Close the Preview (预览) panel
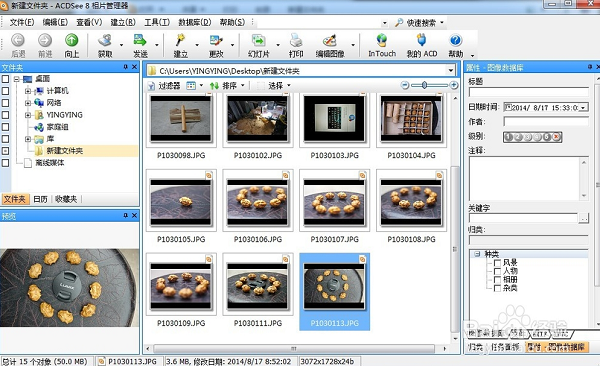This screenshot has height=366, width=600. click(134, 216)
